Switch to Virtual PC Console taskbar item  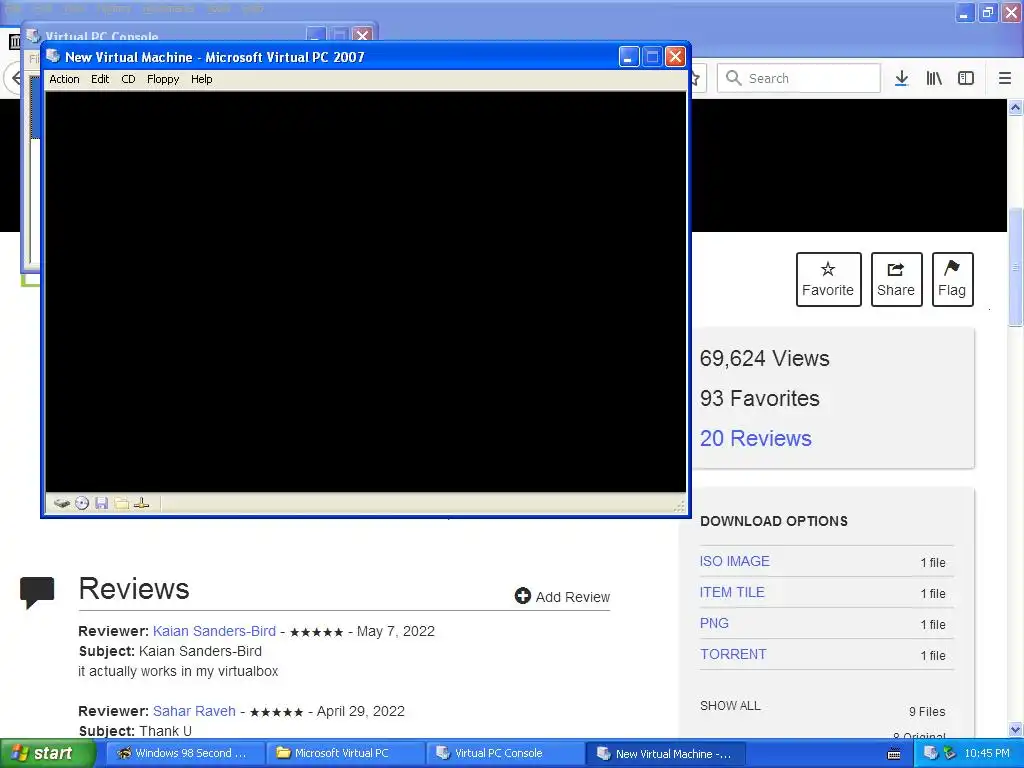point(505,754)
